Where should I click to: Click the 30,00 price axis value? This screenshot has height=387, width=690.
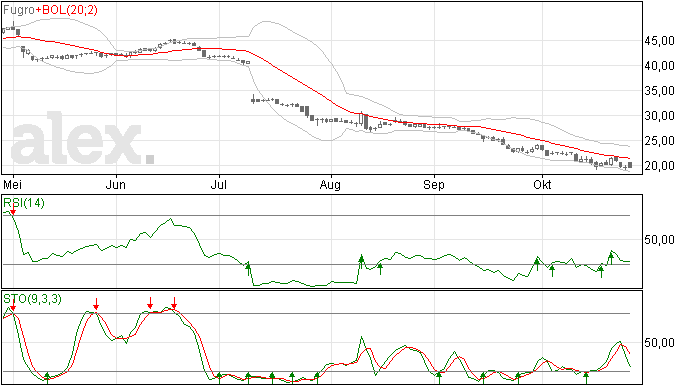(660, 116)
